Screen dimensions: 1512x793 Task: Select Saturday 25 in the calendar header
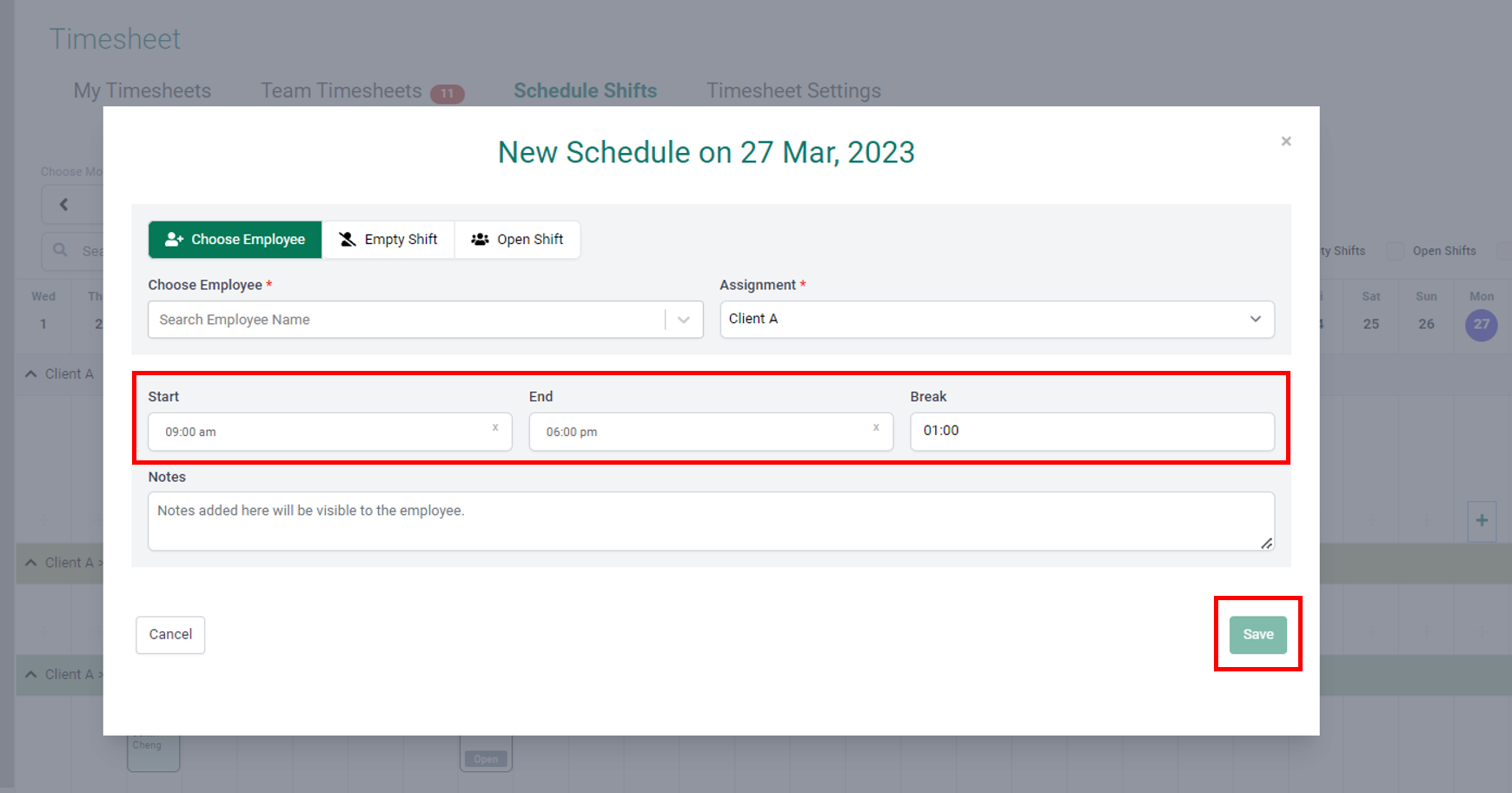tap(1371, 324)
